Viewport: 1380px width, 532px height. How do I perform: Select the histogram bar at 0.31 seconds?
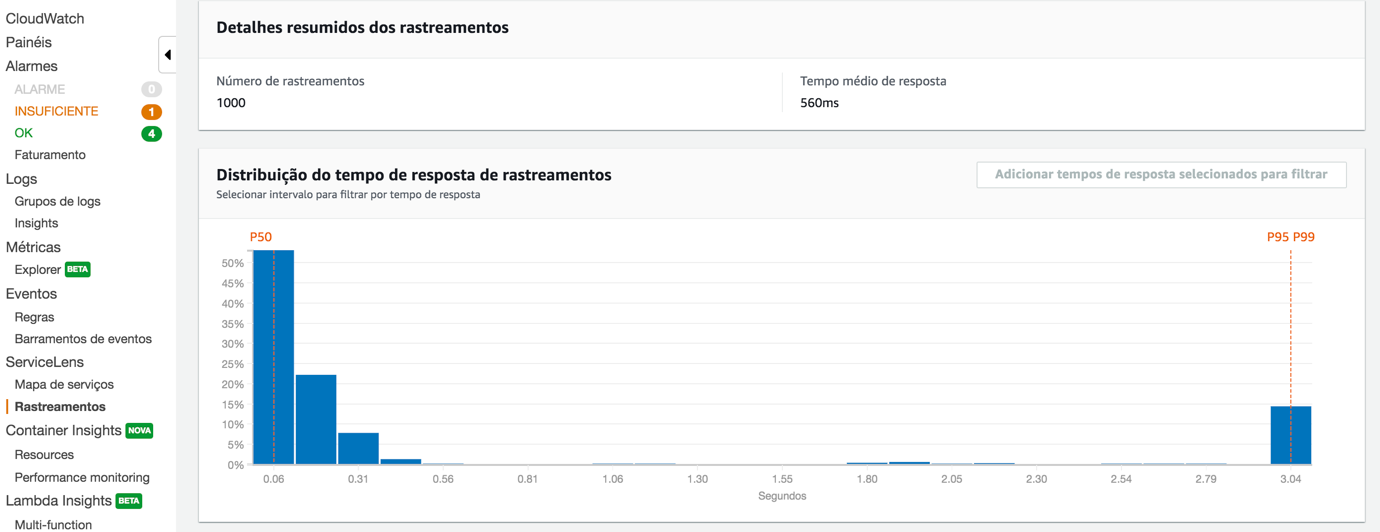[358, 448]
